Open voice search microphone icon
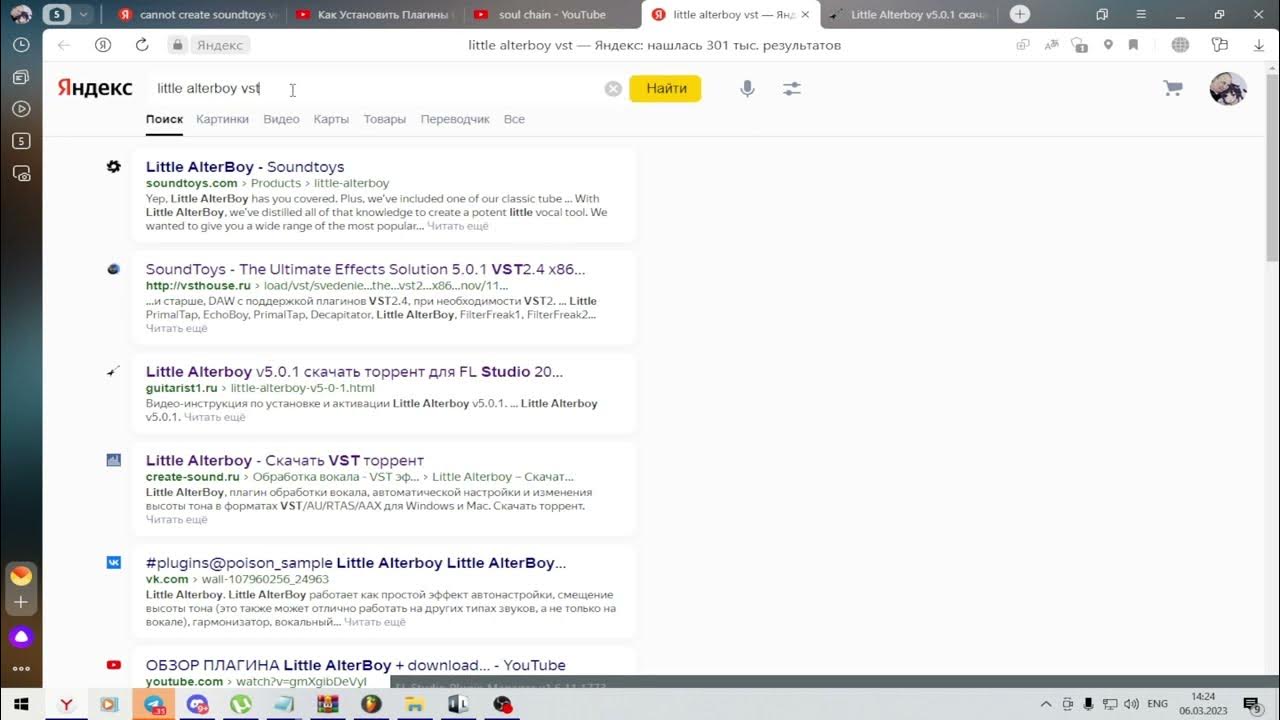This screenshot has width=1280, height=720. (x=747, y=88)
